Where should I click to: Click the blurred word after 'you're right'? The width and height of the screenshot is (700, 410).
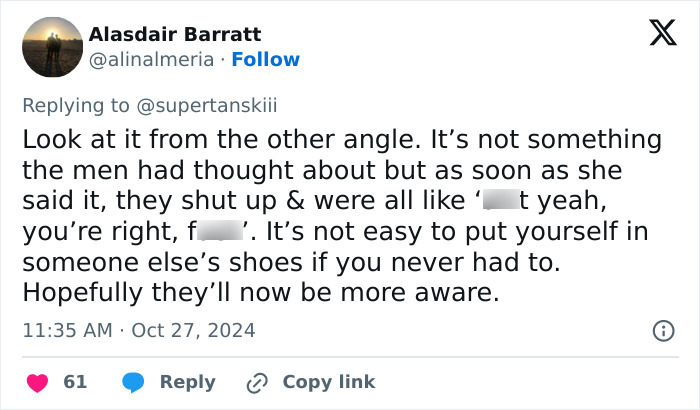[x=219, y=233]
